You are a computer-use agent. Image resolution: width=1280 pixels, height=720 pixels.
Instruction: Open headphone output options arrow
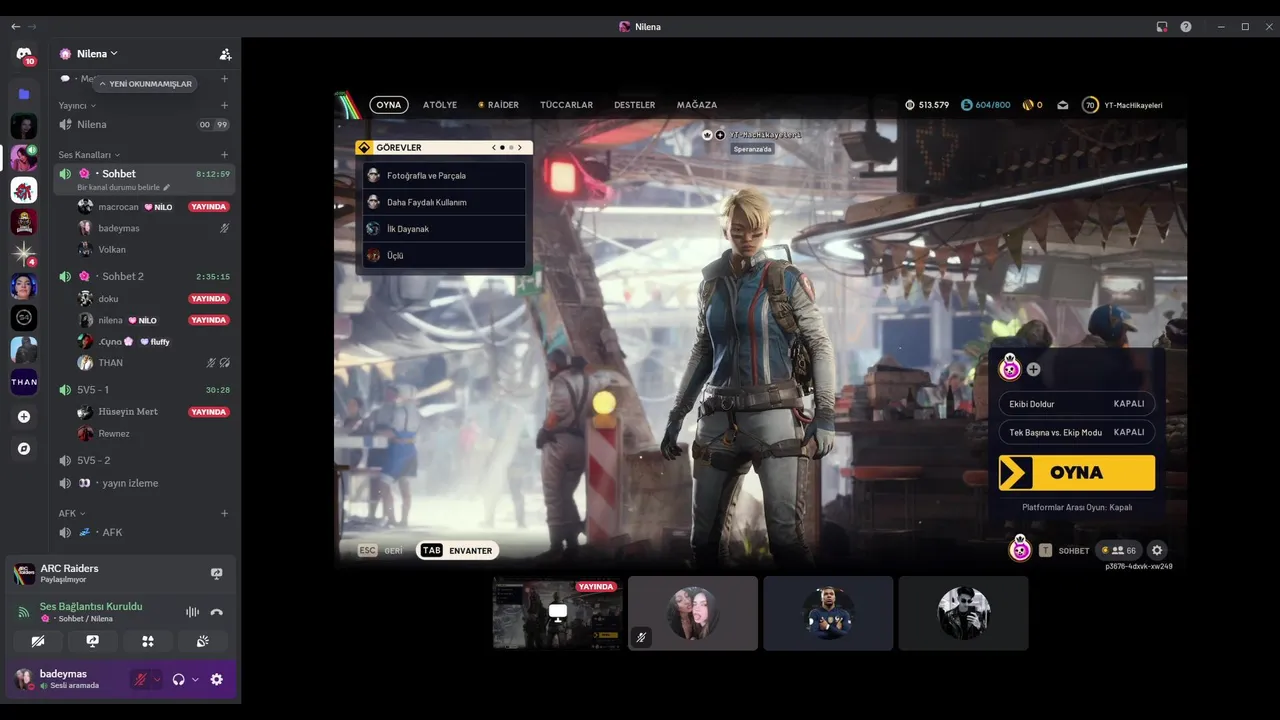195,679
